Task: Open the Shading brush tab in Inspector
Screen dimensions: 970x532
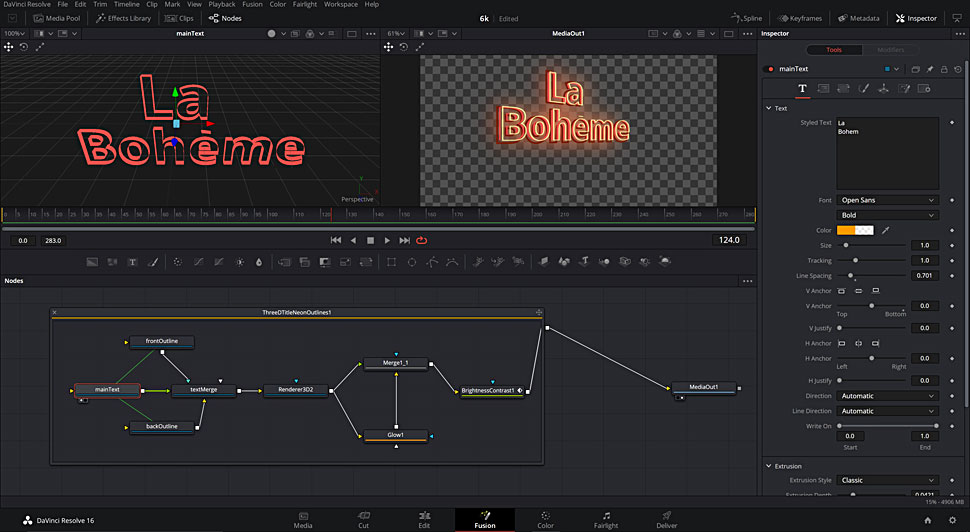Action: 864,88
